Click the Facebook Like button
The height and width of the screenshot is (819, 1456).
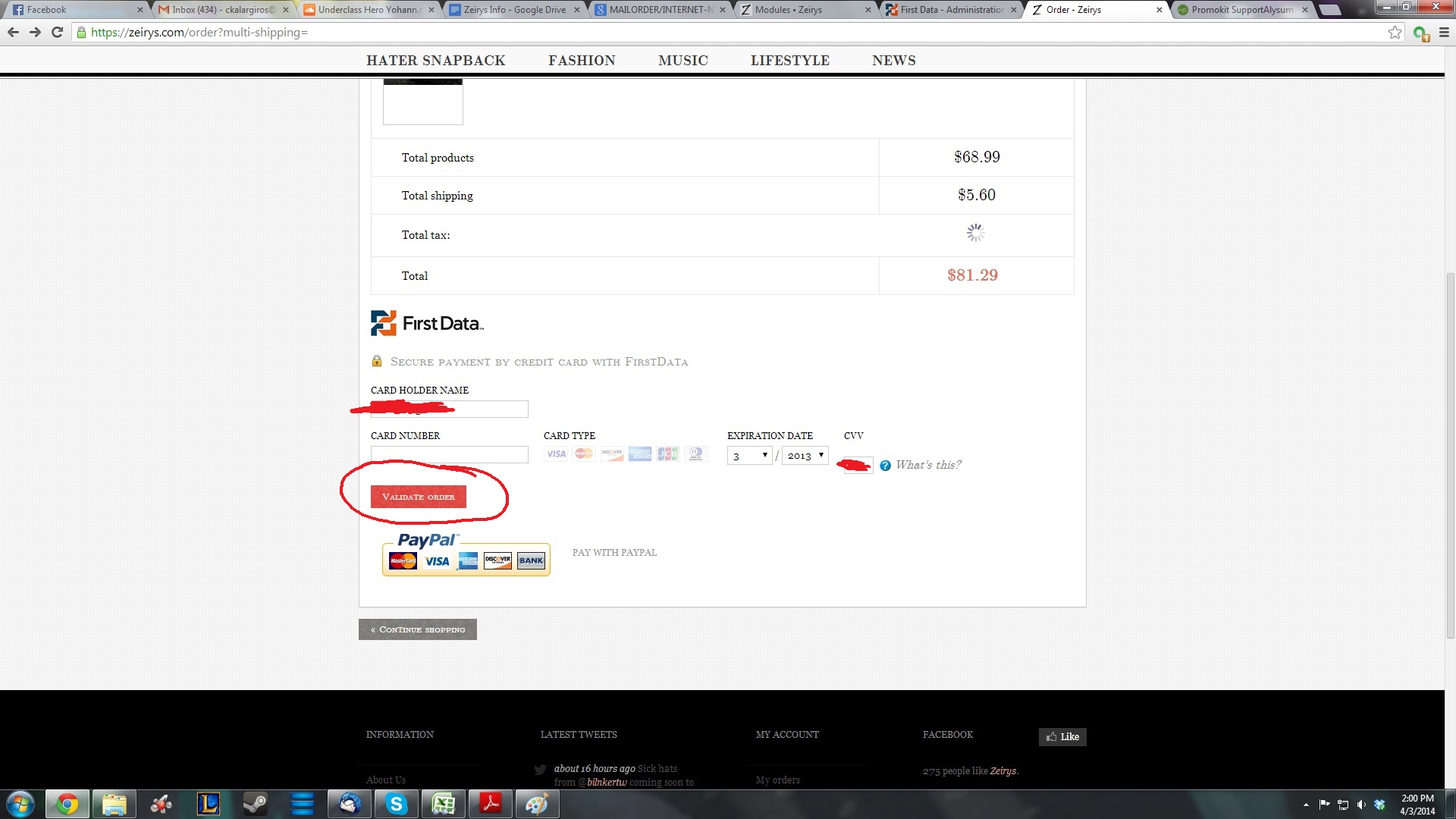tap(1062, 736)
